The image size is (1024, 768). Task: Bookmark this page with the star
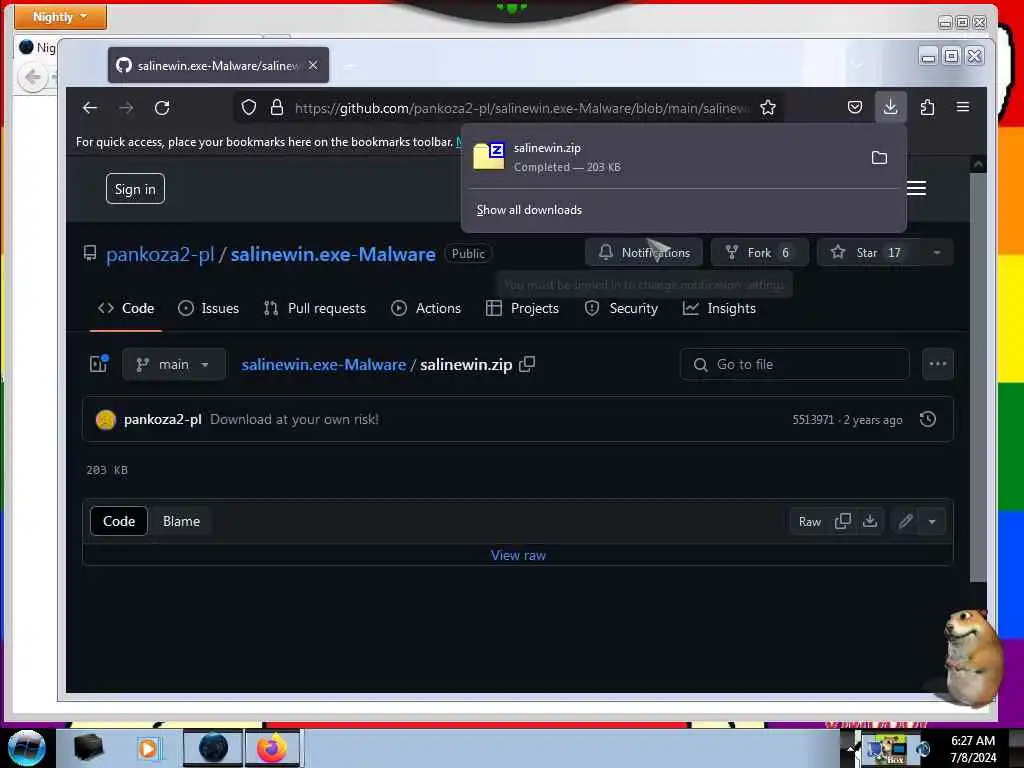[x=768, y=108]
